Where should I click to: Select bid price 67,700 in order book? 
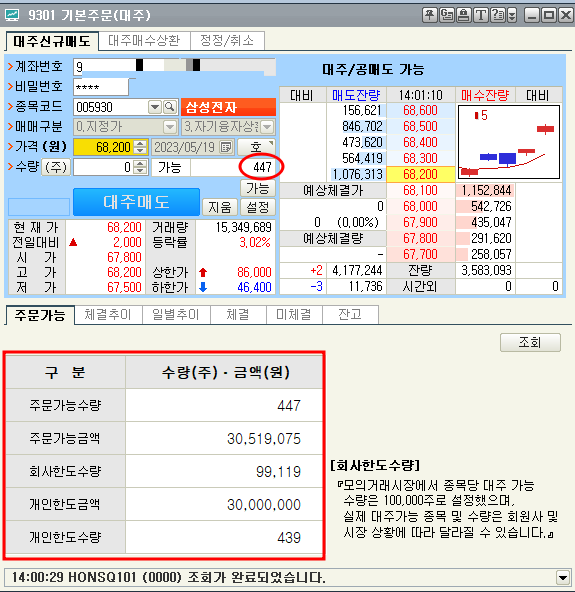421,254
